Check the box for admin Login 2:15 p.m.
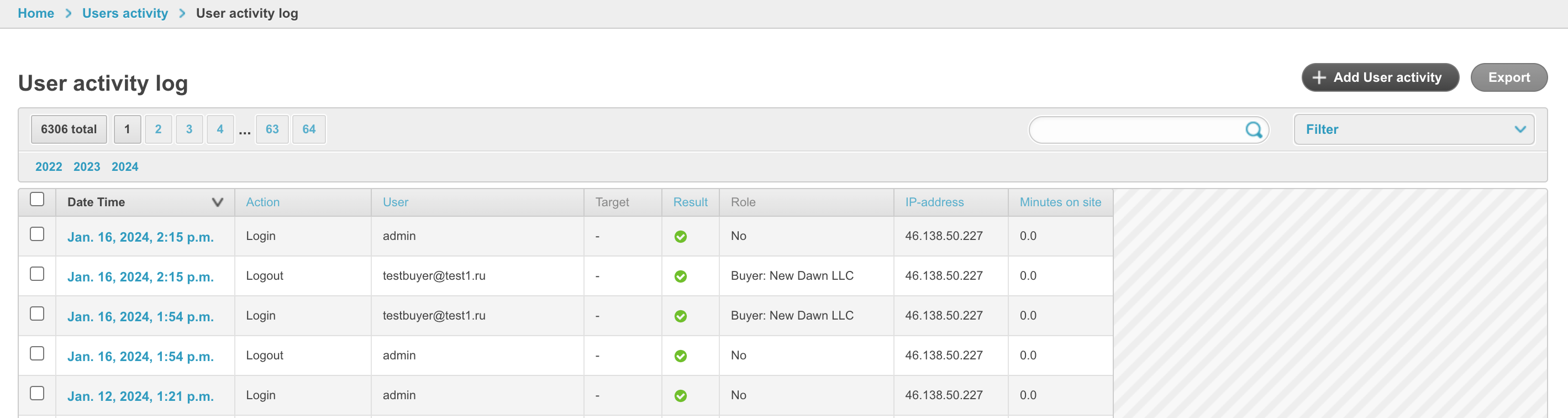1568x418 pixels. (x=37, y=234)
